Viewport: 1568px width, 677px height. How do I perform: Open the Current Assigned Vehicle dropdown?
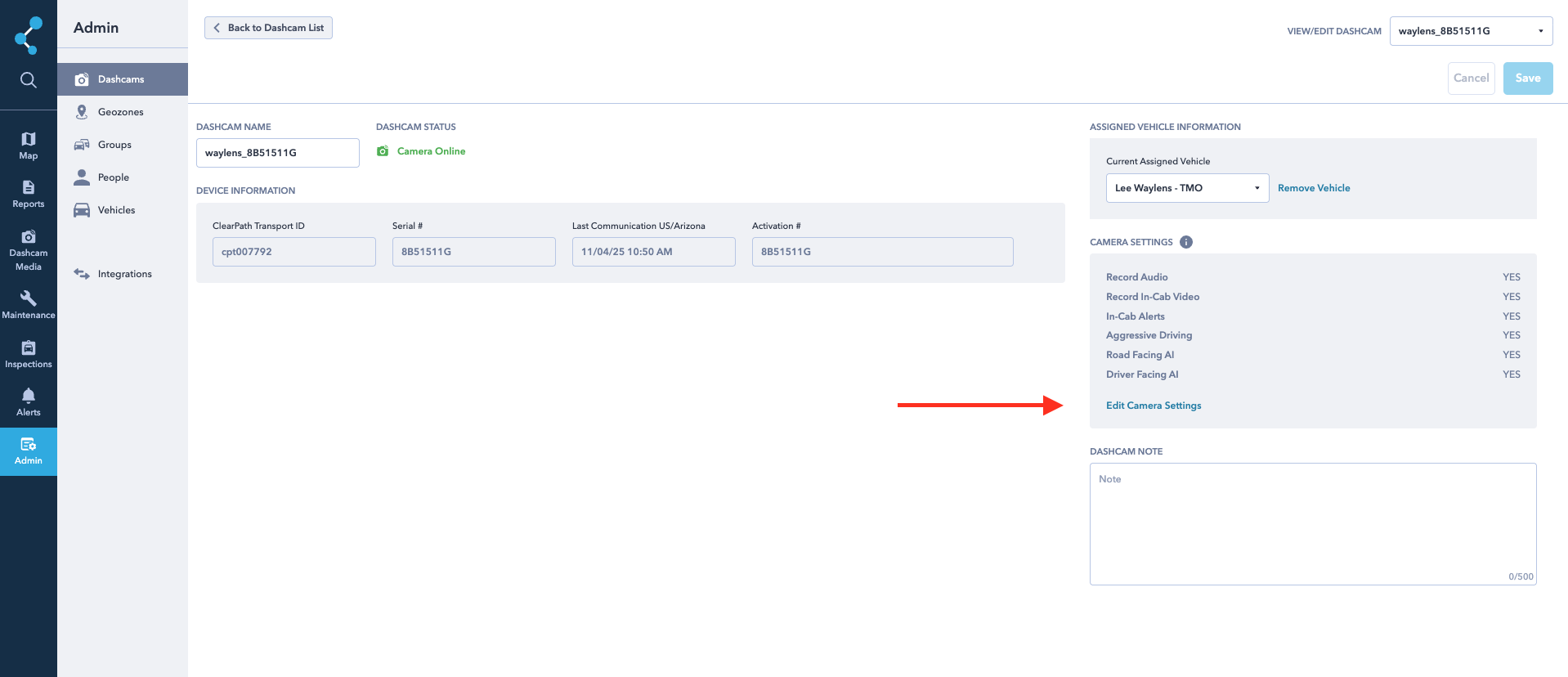point(1187,188)
